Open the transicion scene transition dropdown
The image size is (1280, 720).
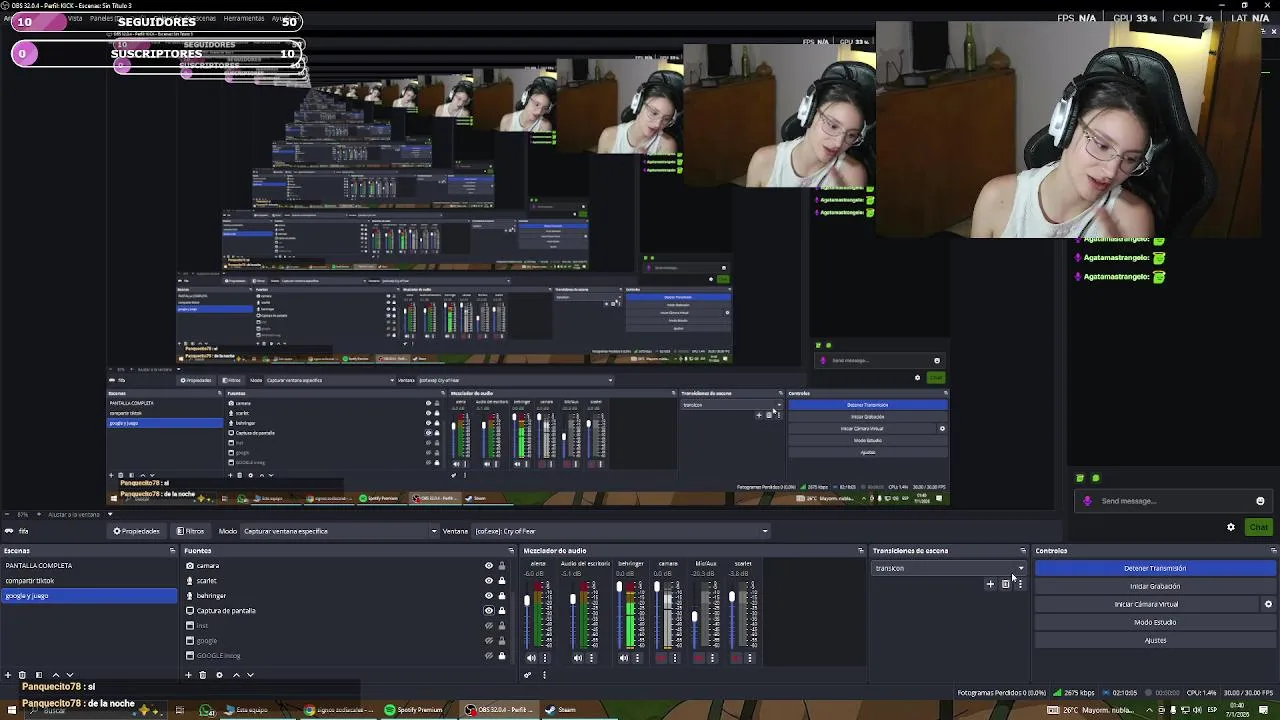(949, 568)
